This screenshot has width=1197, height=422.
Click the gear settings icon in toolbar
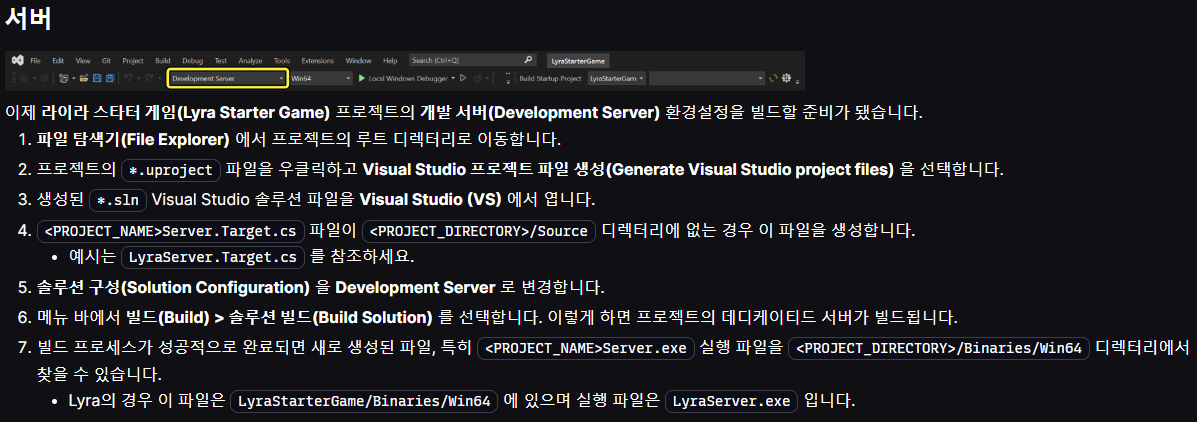786,78
